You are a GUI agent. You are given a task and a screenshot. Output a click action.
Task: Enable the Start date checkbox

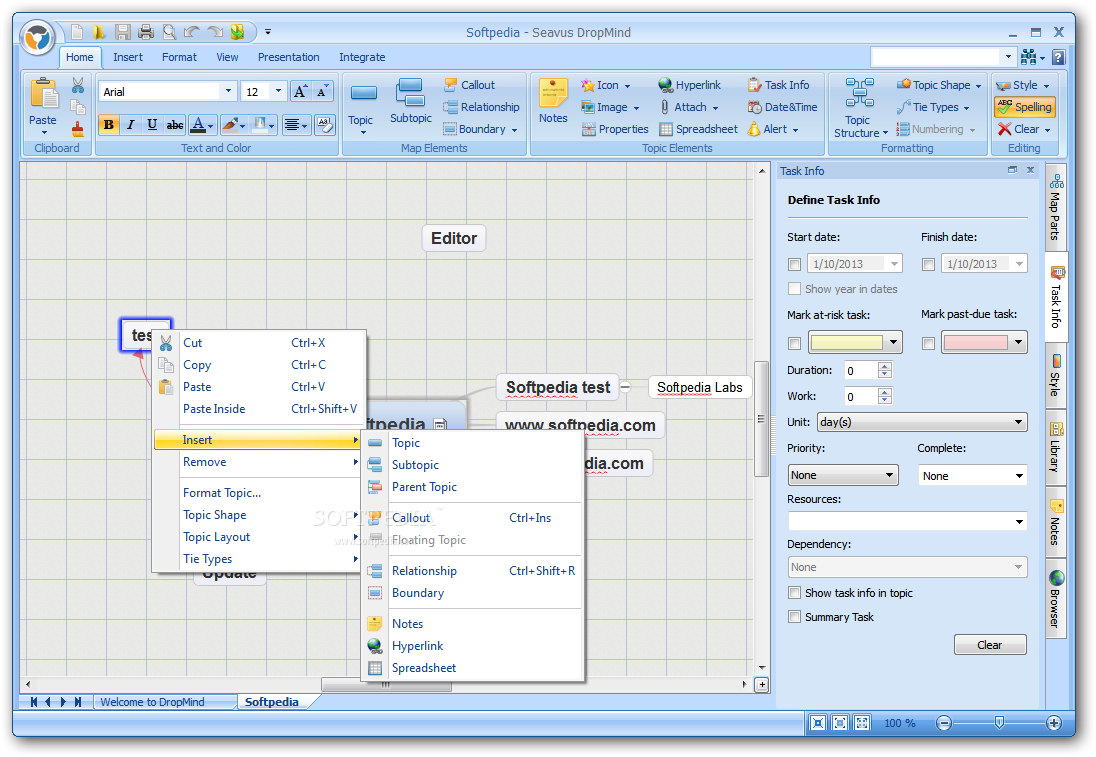pyautogui.click(x=794, y=264)
